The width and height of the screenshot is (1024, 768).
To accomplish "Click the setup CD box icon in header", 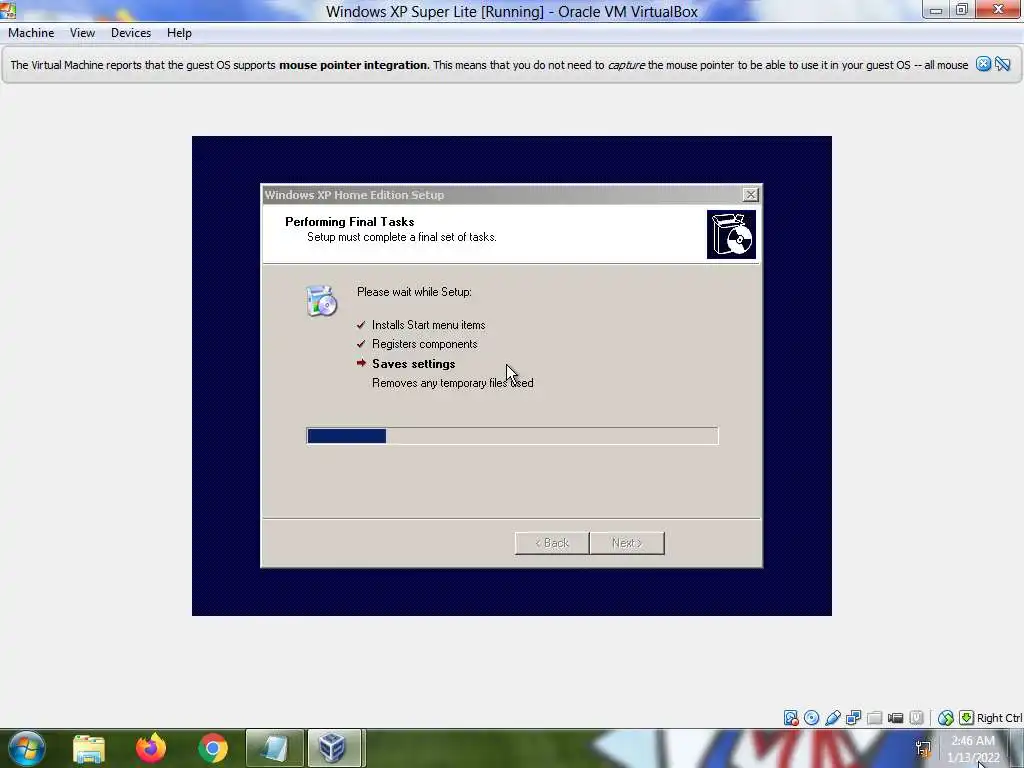I will pyautogui.click(x=731, y=234).
